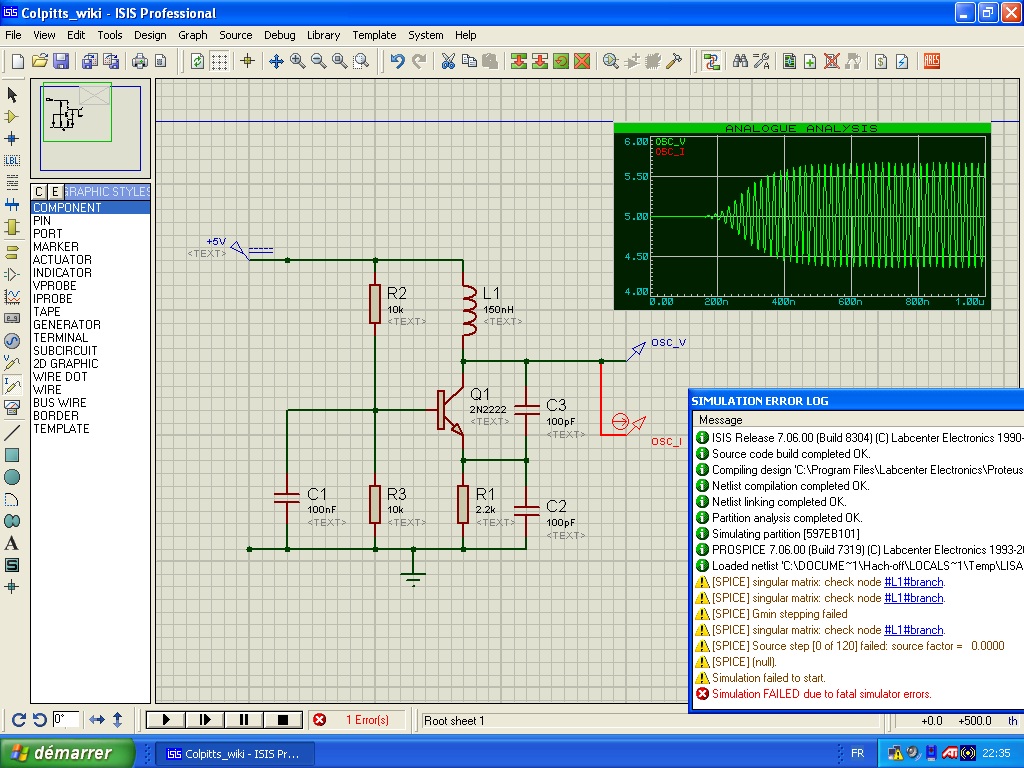Screen dimensions: 1024x768
Task: Open the Debug menu
Action: 279,35
